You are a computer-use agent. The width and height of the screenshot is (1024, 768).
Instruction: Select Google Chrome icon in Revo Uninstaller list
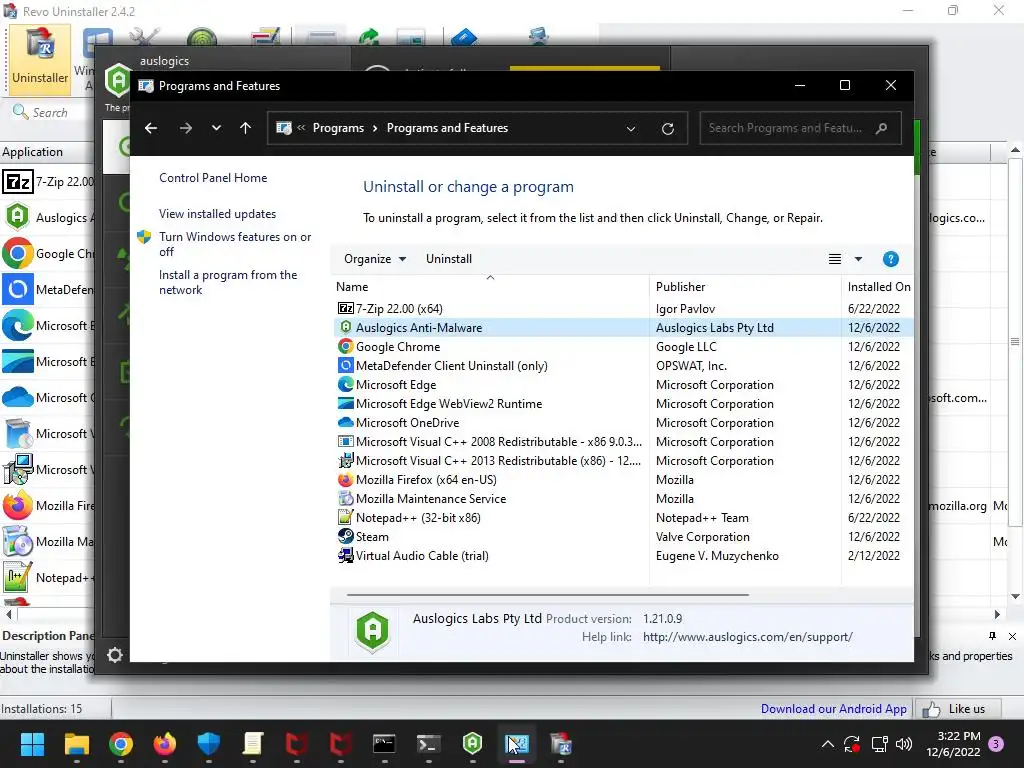tap(18, 253)
